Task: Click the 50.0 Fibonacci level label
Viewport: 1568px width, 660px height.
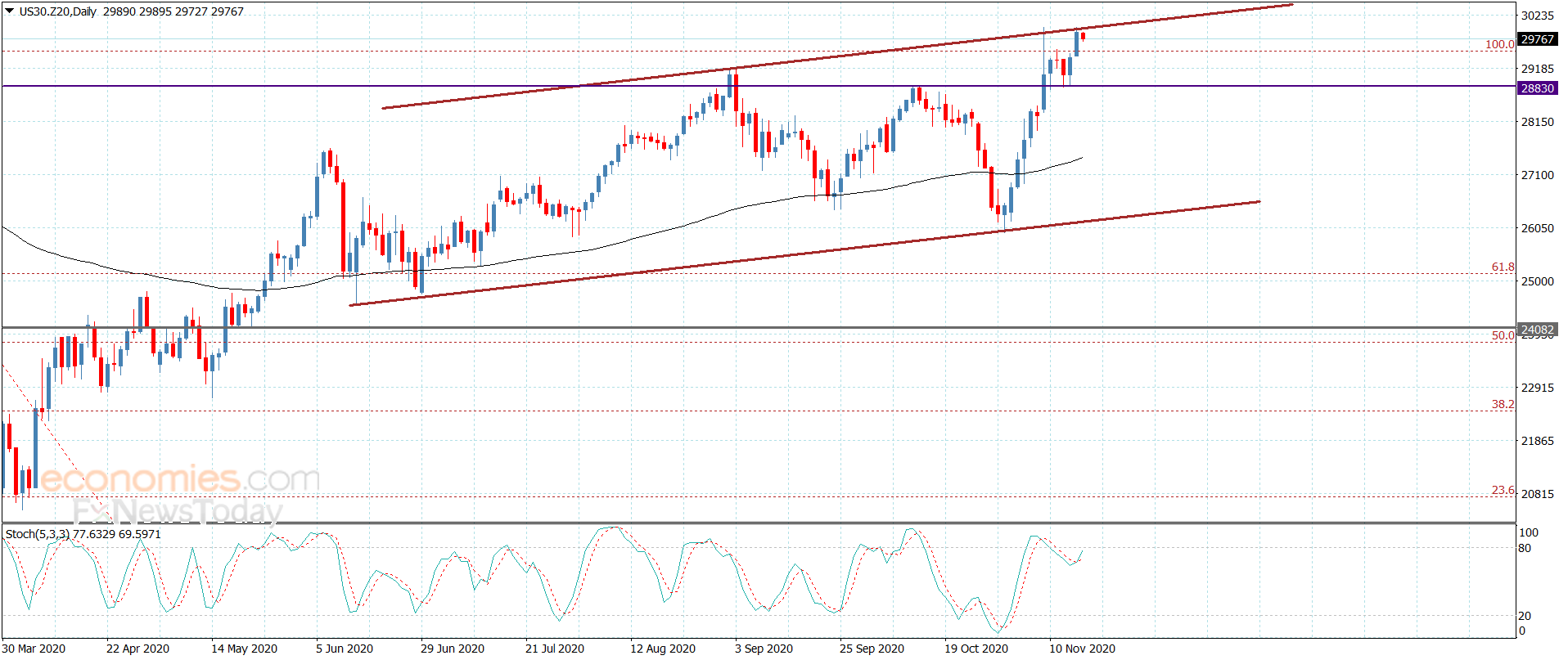Action: (x=1503, y=335)
